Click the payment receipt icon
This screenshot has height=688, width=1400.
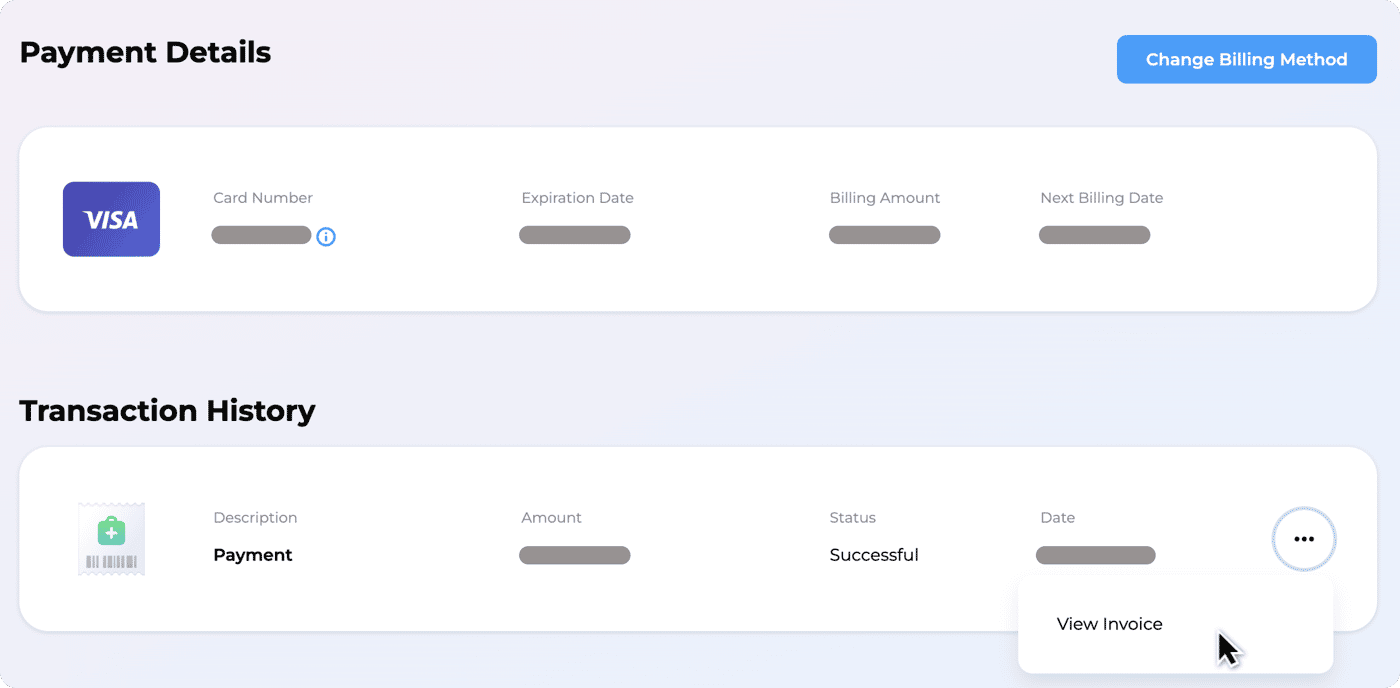(111, 539)
